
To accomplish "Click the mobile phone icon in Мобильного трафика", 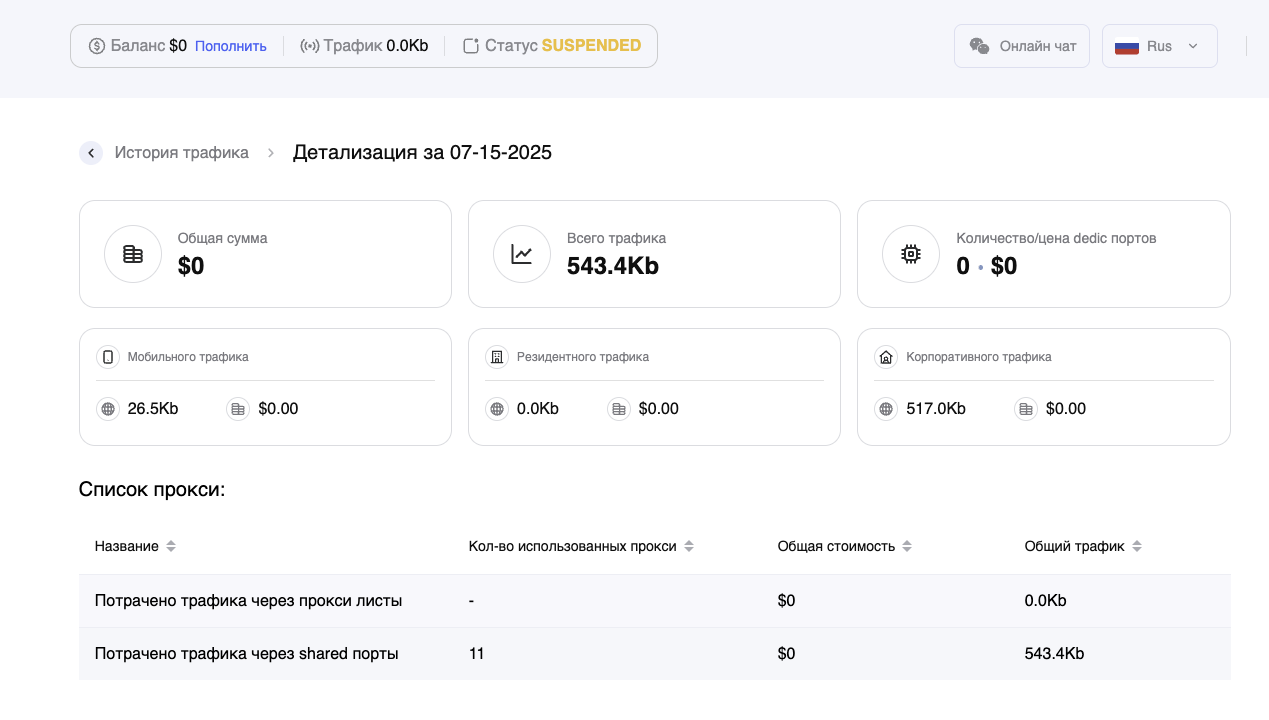I will point(108,357).
